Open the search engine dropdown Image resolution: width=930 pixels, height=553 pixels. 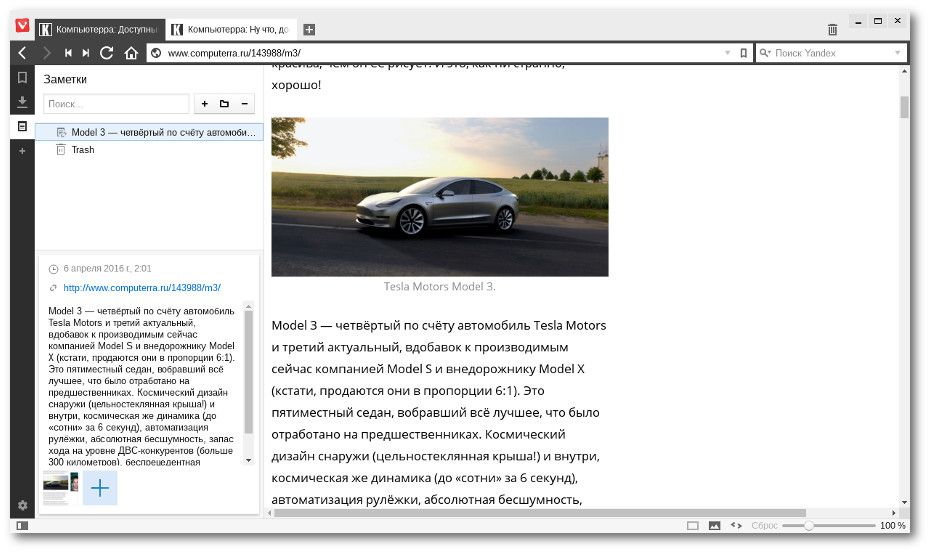tap(897, 53)
